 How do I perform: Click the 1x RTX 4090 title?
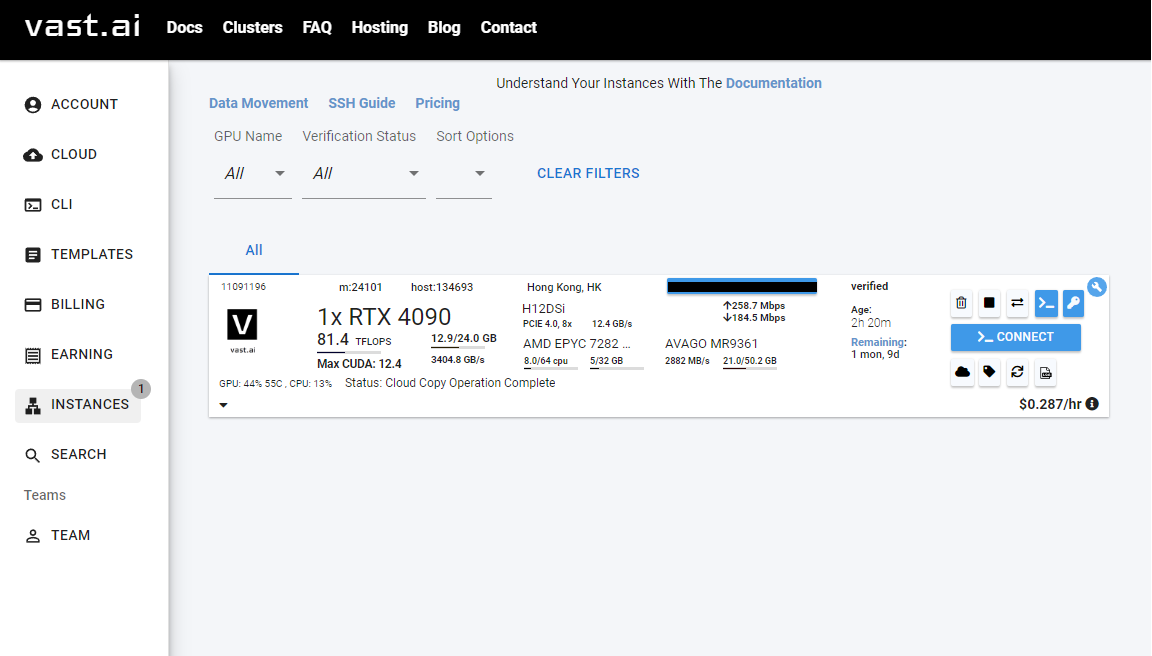(x=384, y=317)
